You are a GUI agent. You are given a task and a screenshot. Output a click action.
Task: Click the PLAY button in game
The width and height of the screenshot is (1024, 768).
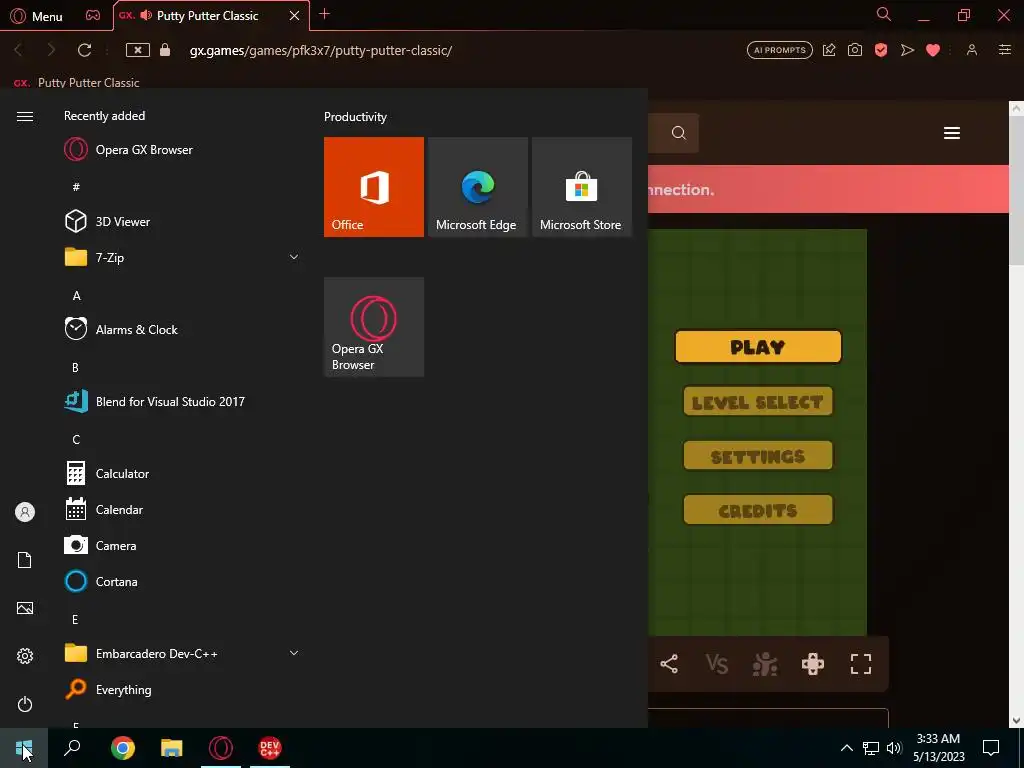758,347
